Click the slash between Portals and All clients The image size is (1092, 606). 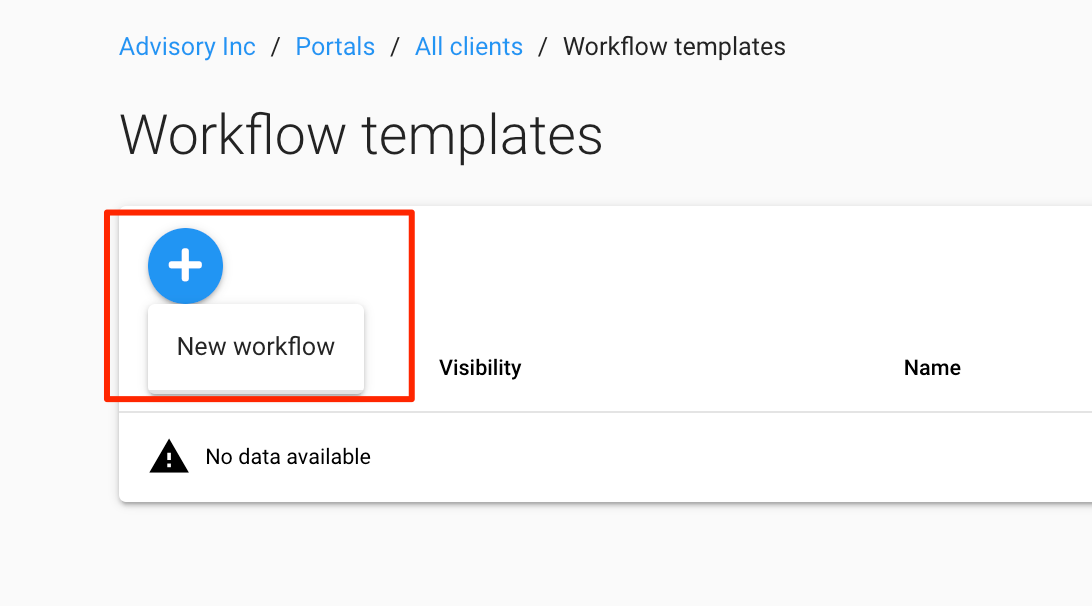coord(395,47)
